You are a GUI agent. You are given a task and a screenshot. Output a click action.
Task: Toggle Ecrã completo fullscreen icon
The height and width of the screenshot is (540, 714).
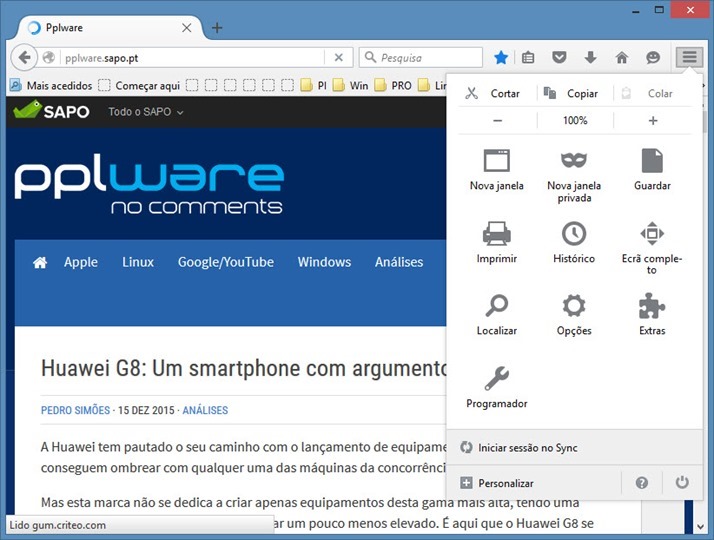(x=652, y=233)
